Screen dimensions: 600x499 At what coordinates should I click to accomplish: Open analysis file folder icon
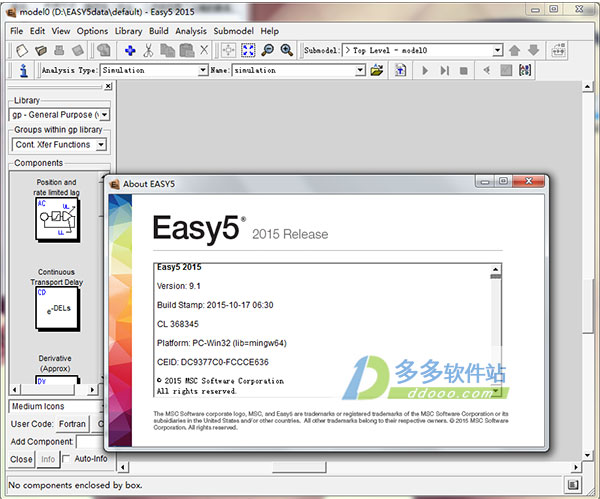377,70
